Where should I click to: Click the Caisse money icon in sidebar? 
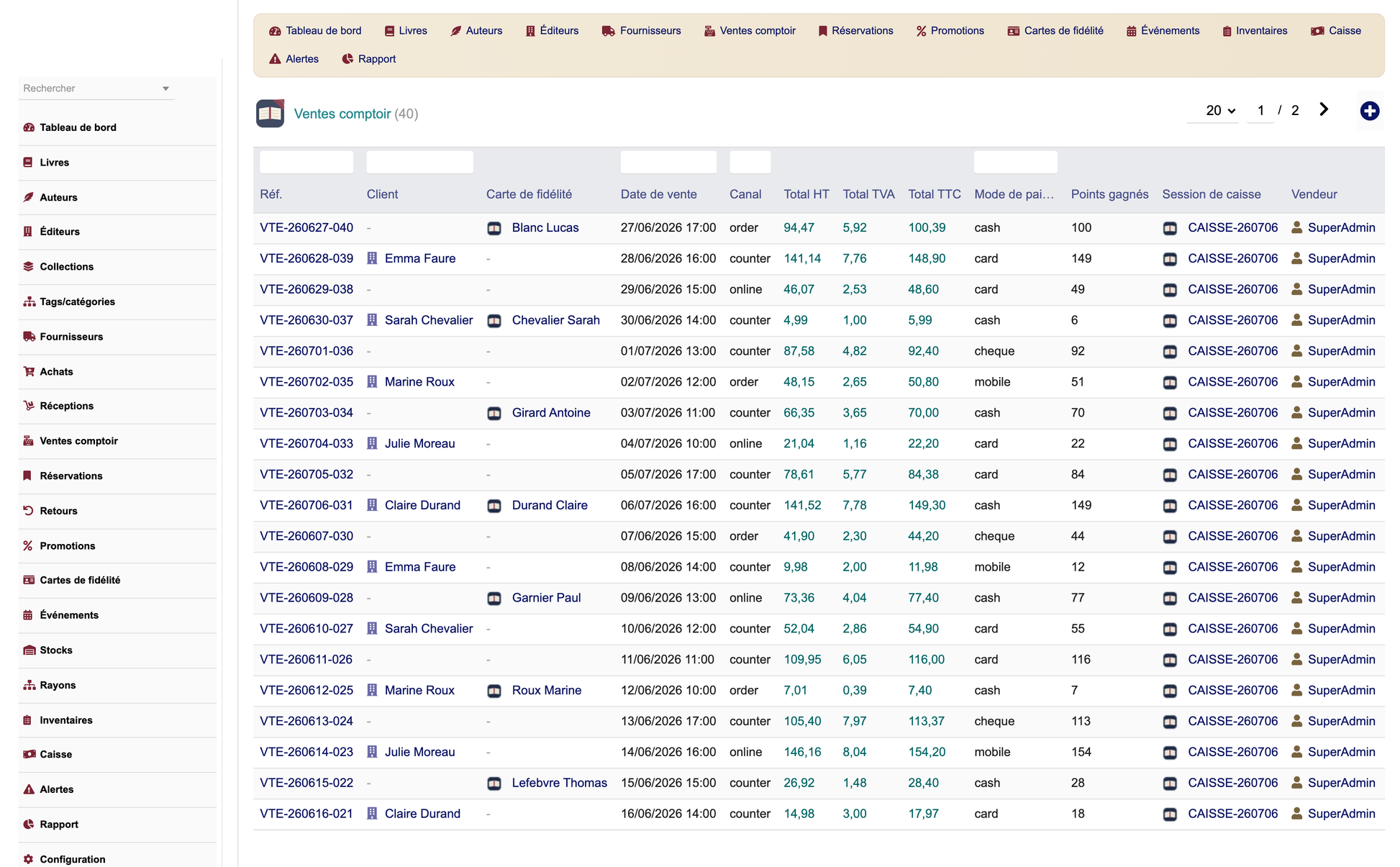coord(29,755)
